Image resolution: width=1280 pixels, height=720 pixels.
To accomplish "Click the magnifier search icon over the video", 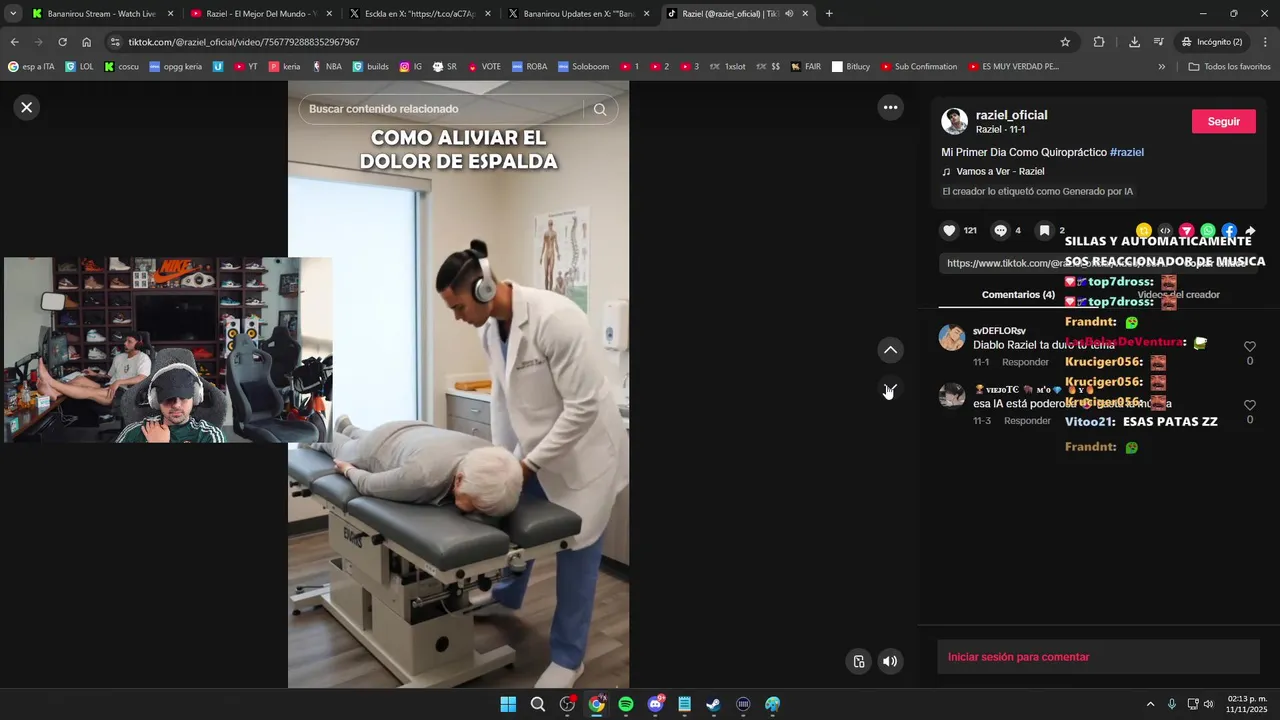I will click(x=600, y=109).
